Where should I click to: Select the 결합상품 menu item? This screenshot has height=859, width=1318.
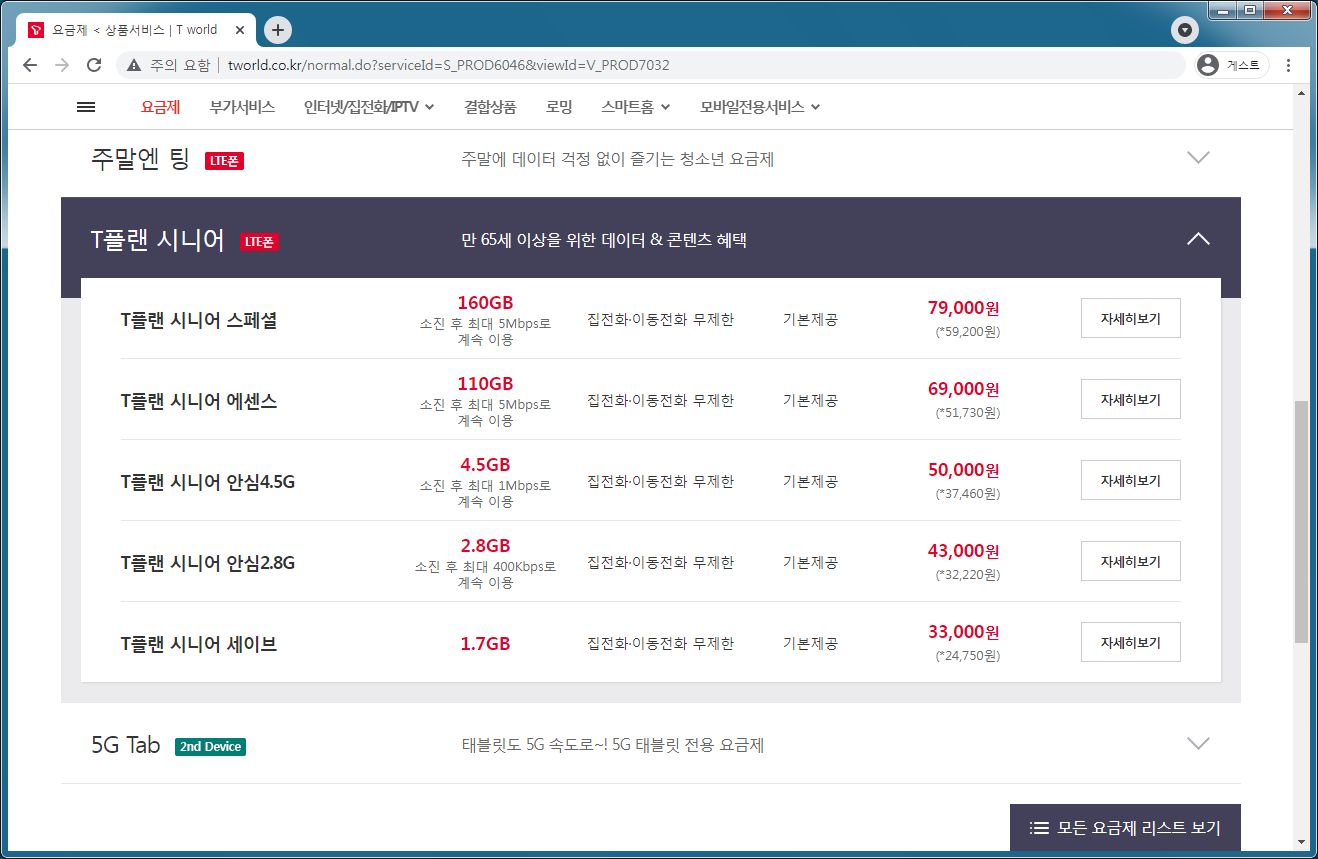coord(490,107)
